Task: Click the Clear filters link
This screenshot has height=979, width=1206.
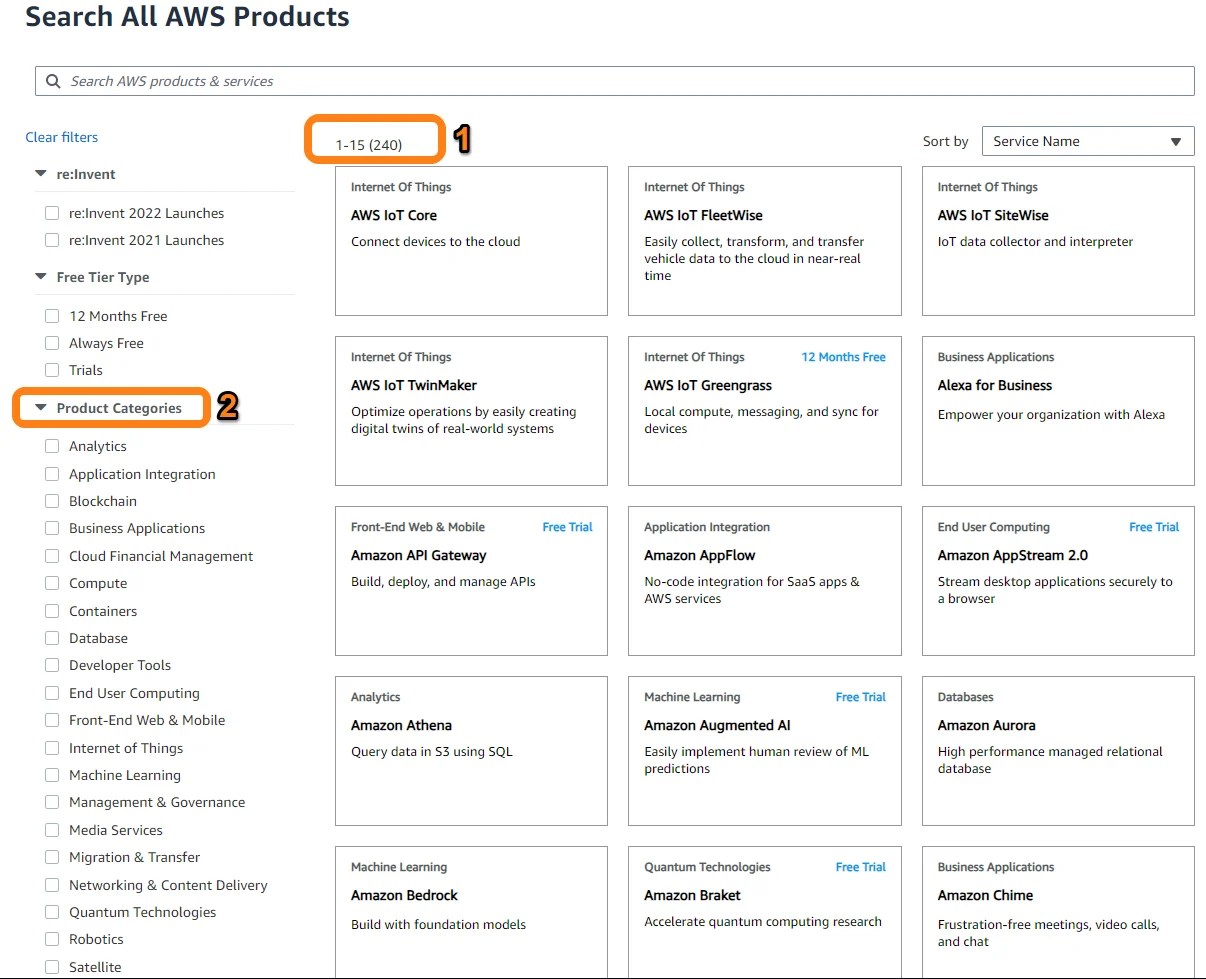Action: [x=63, y=137]
